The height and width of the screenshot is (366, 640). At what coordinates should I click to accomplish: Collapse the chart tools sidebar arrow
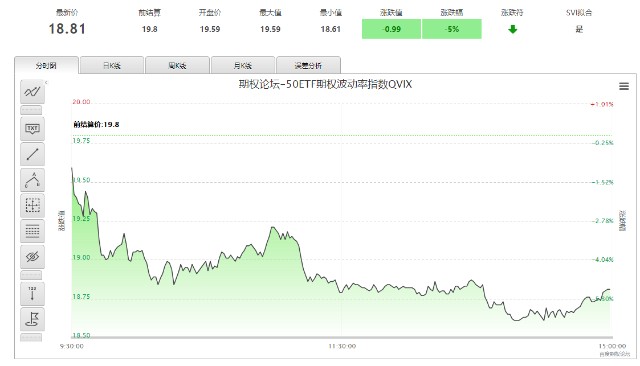click(x=46, y=83)
